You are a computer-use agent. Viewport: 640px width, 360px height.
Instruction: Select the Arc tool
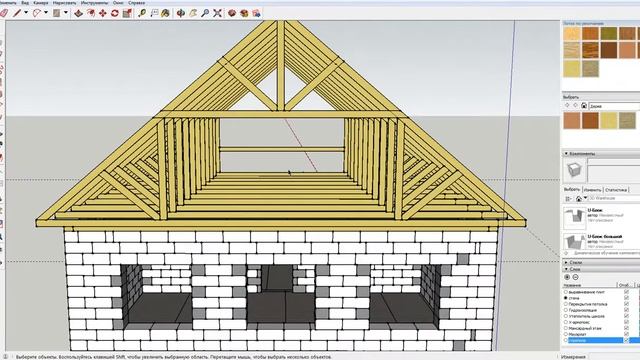click(37, 13)
